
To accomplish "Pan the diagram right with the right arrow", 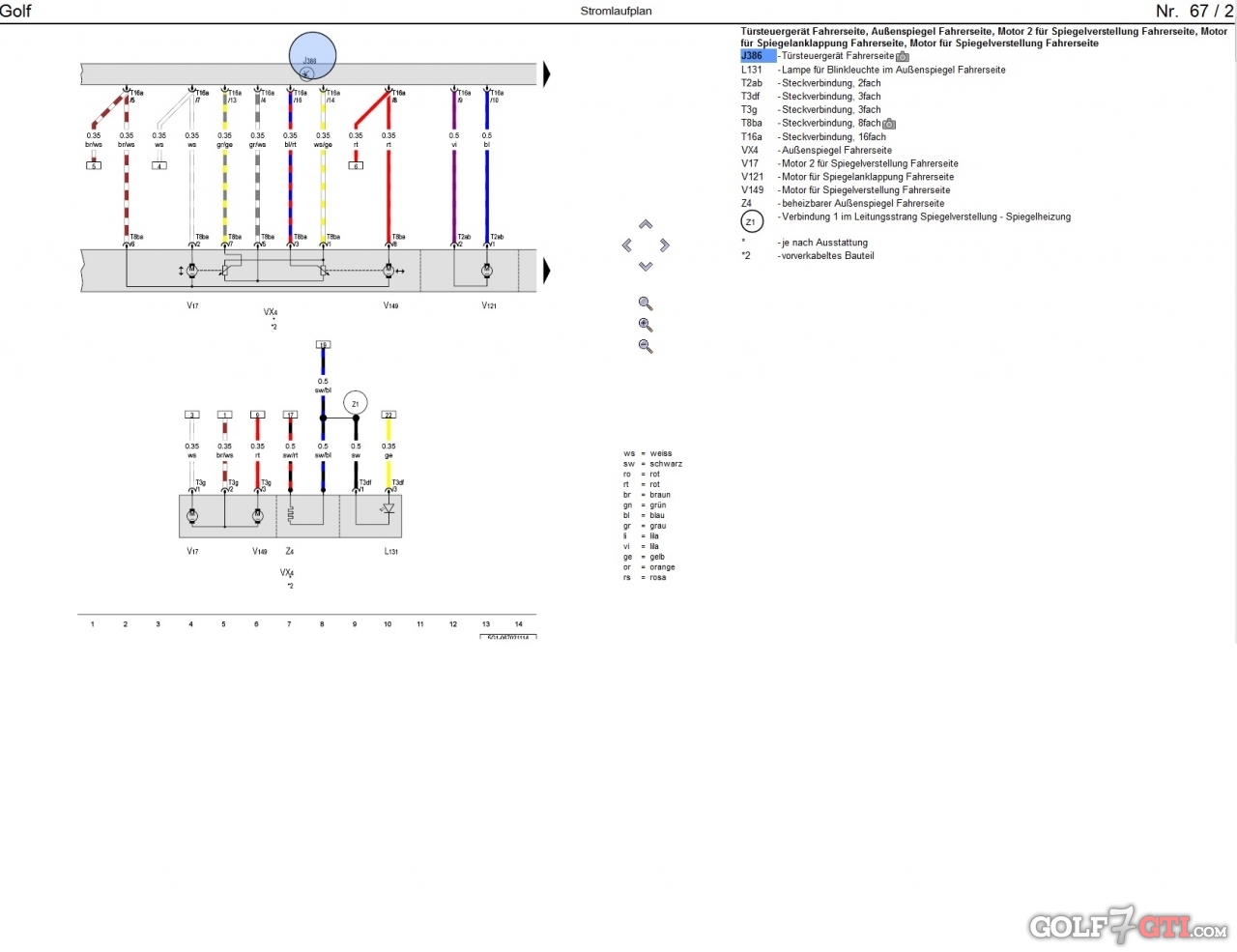I will [x=664, y=245].
